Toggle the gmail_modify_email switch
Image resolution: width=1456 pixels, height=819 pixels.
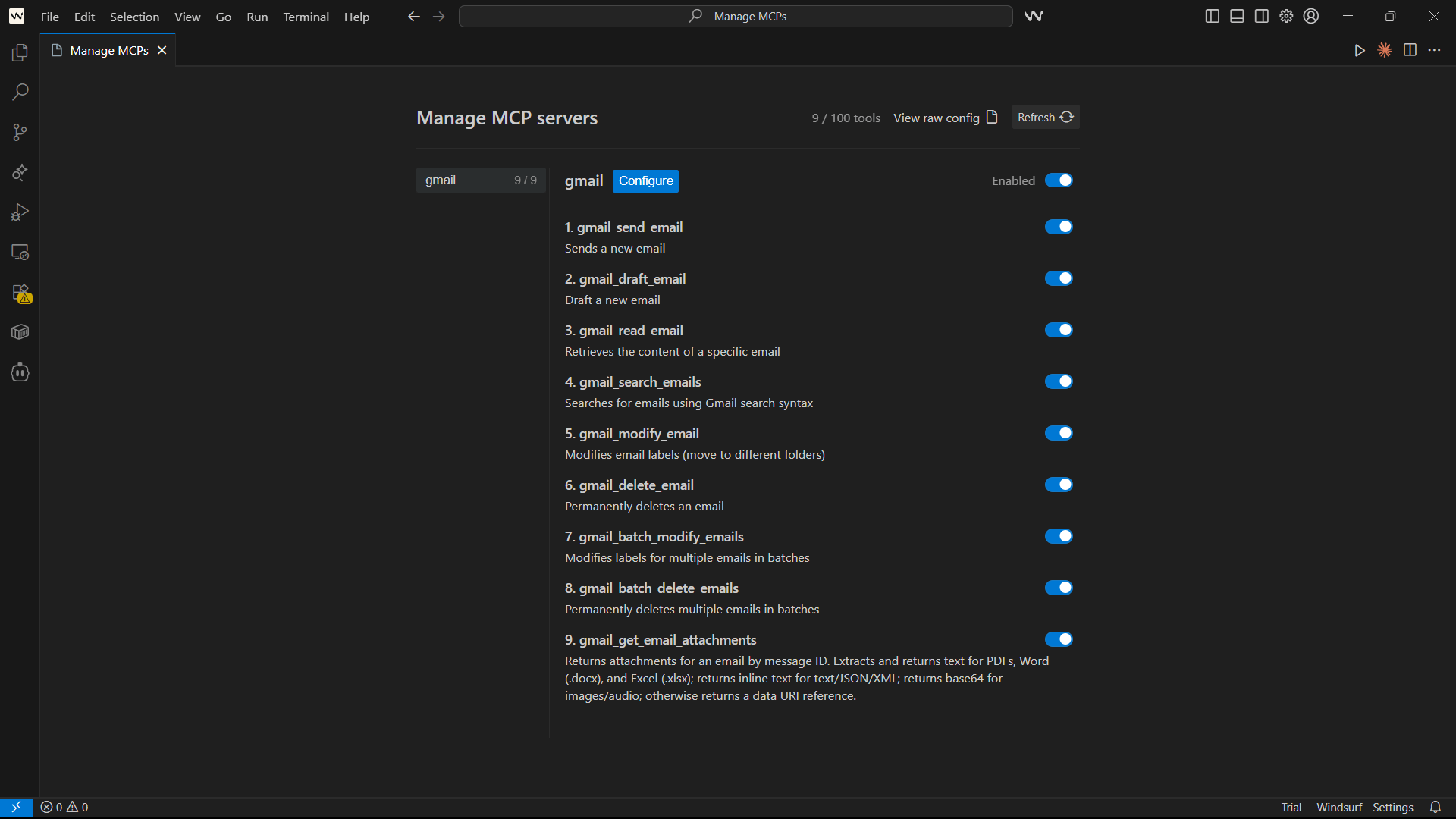point(1059,433)
